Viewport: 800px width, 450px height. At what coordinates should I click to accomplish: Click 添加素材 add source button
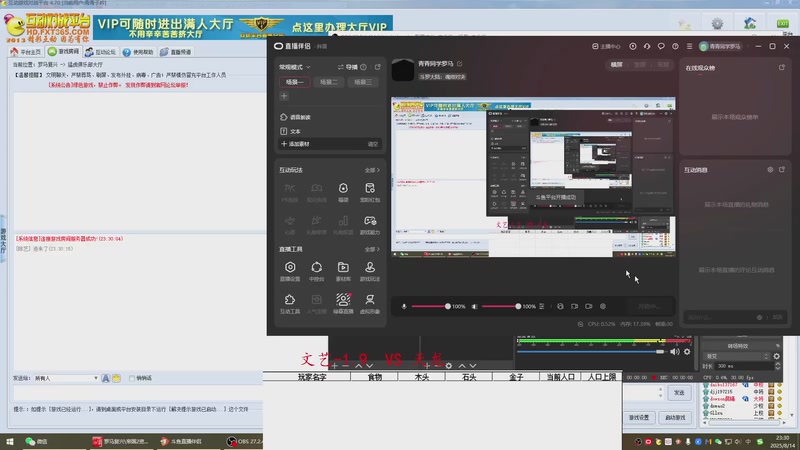click(x=295, y=144)
